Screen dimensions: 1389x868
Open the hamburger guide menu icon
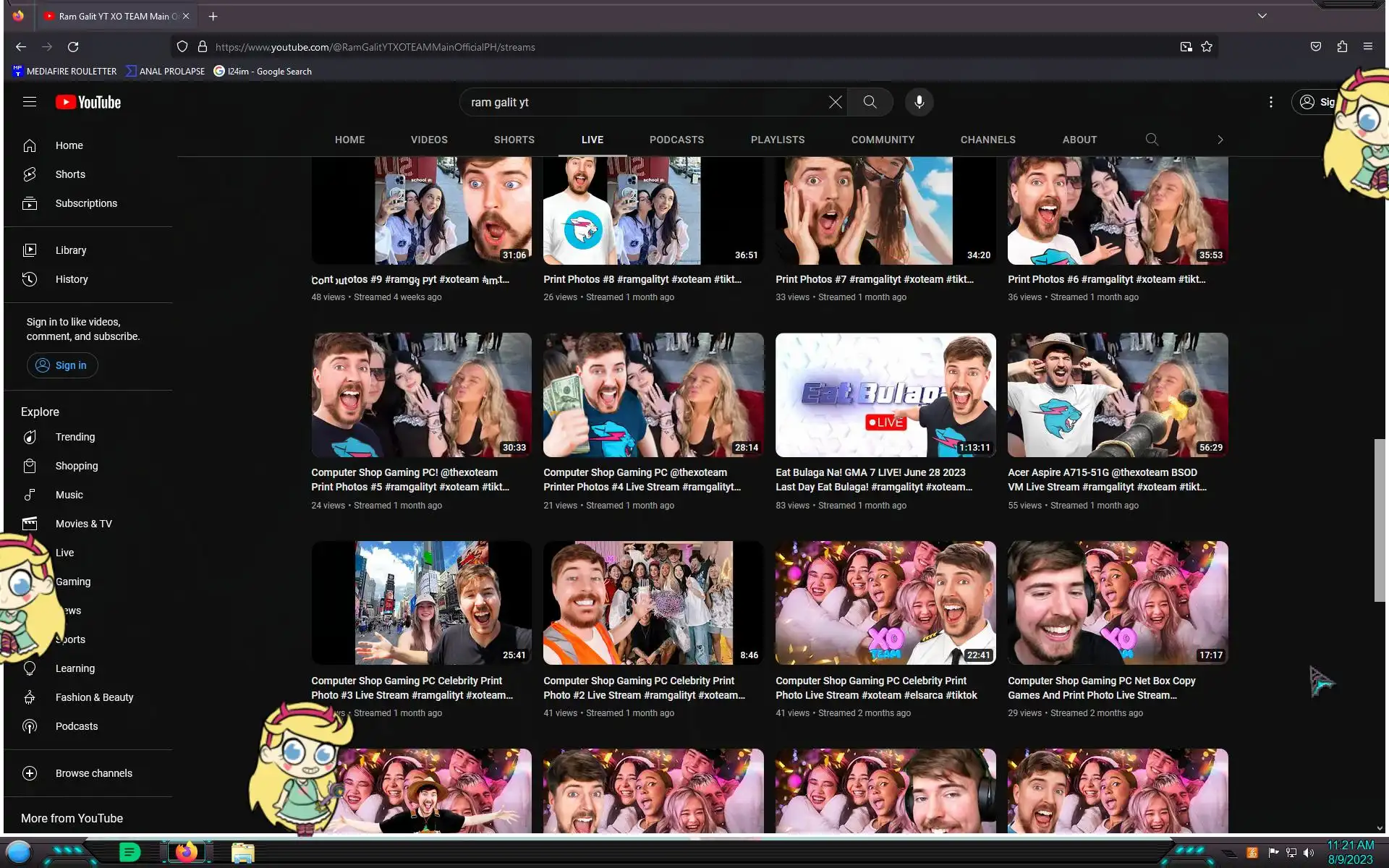point(30,102)
